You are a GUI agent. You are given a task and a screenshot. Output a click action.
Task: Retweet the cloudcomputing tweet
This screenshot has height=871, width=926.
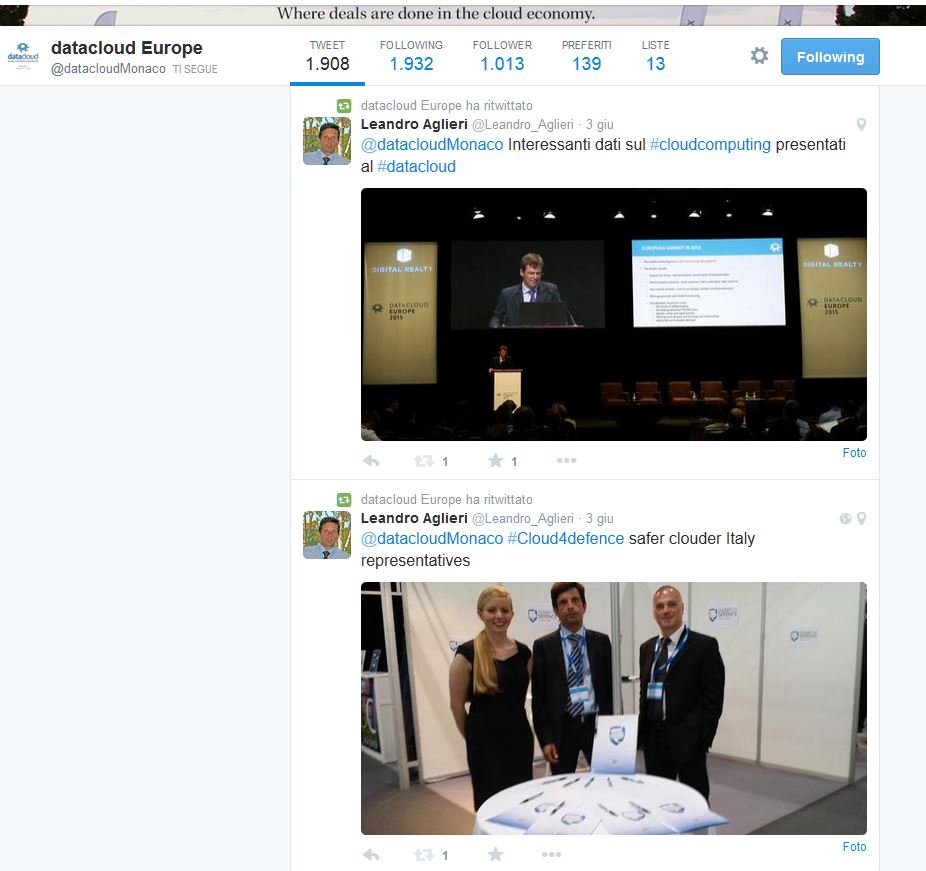tap(423, 461)
